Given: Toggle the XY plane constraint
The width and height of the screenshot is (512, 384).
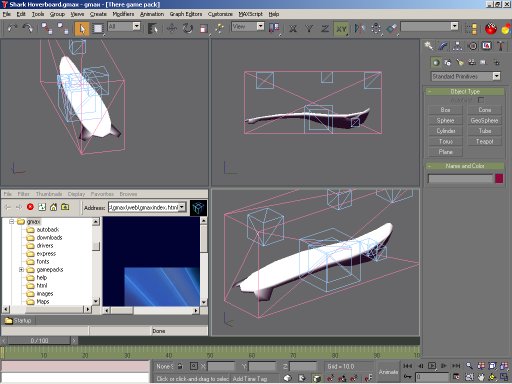Looking at the screenshot, I should [341, 29].
